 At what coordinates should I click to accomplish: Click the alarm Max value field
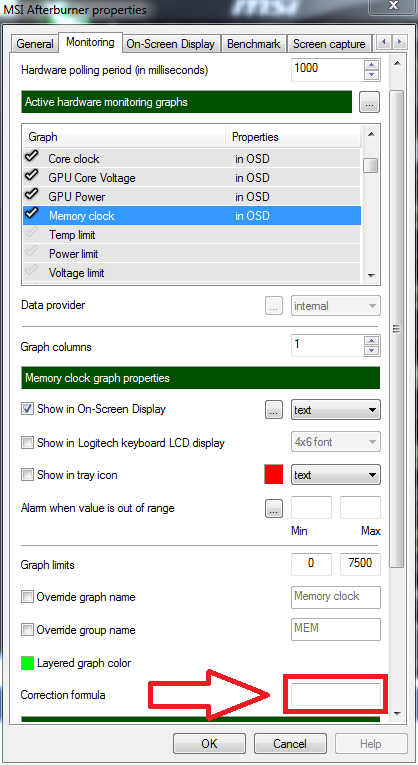pos(360,507)
